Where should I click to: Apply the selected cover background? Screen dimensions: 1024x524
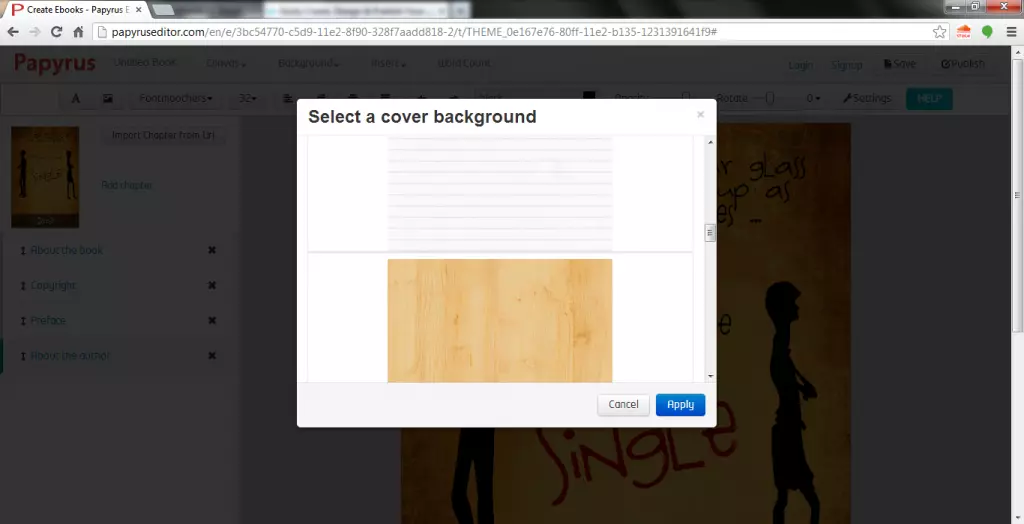[x=680, y=404]
